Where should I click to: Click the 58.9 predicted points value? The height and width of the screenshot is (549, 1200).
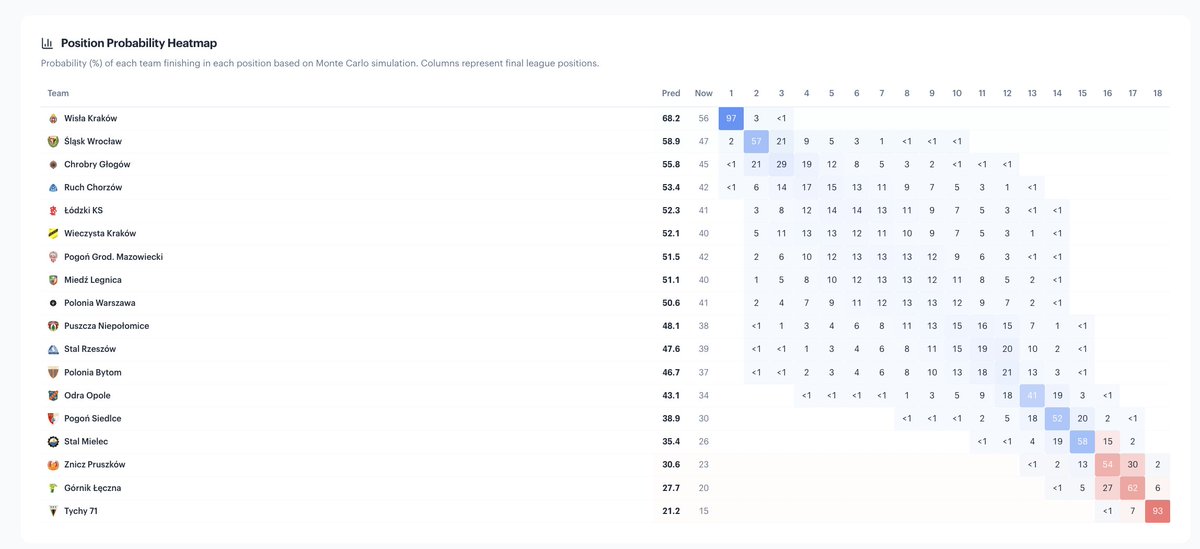(x=671, y=141)
